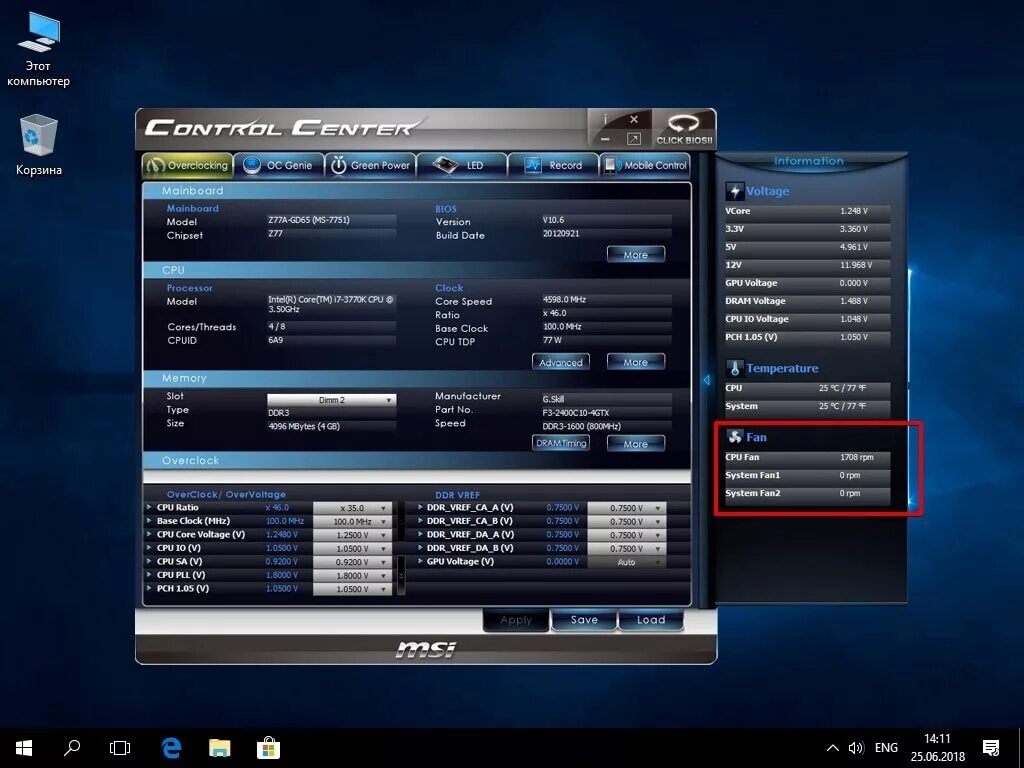The height and width of the screenshot is (768, 1024).
Task: Click More in CPU section
Action: (635, 362)
